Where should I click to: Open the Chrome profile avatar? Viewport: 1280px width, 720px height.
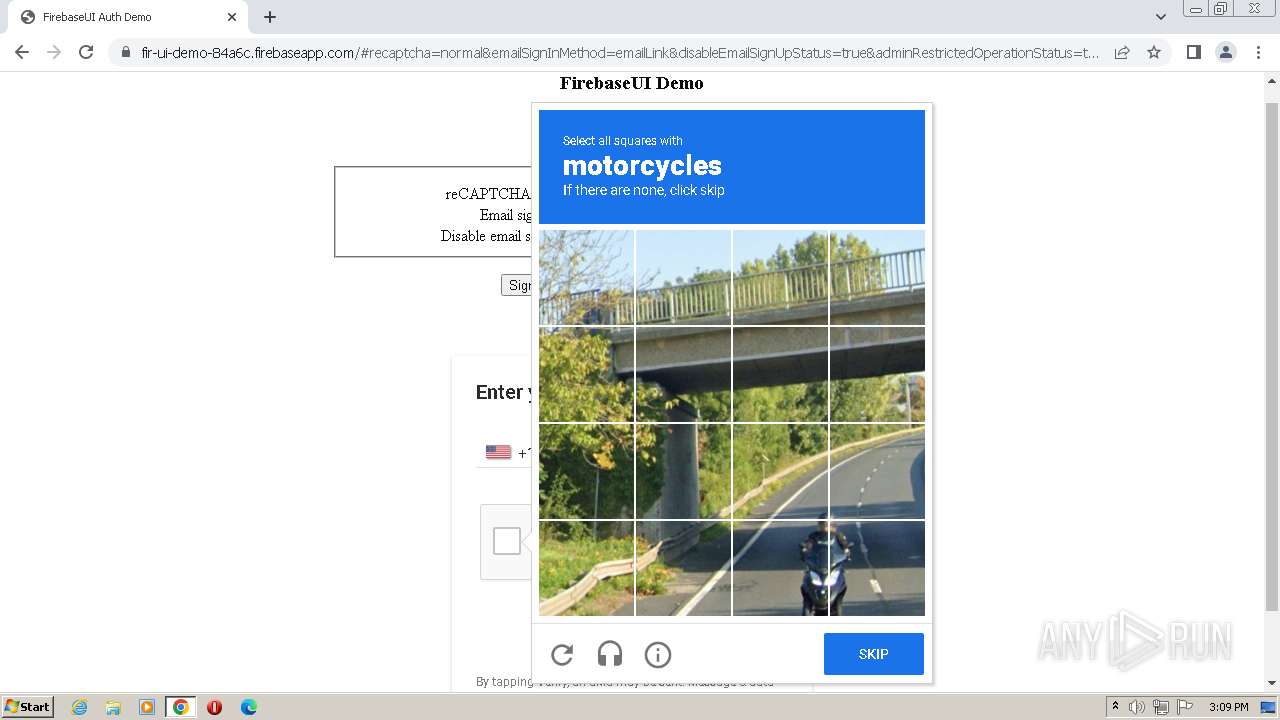pos(1226,52)
